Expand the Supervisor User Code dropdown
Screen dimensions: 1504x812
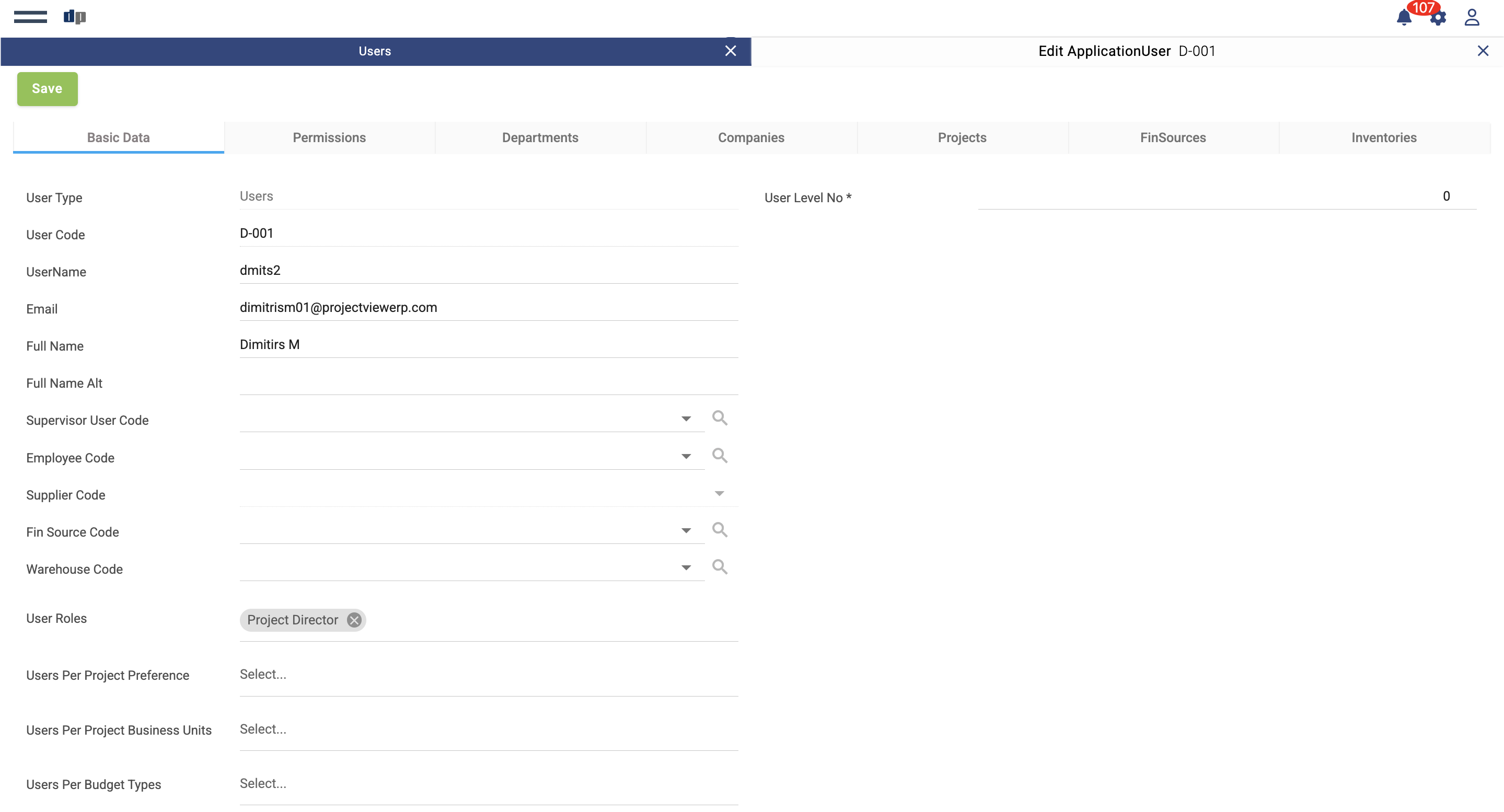click(x=686, y=419)
